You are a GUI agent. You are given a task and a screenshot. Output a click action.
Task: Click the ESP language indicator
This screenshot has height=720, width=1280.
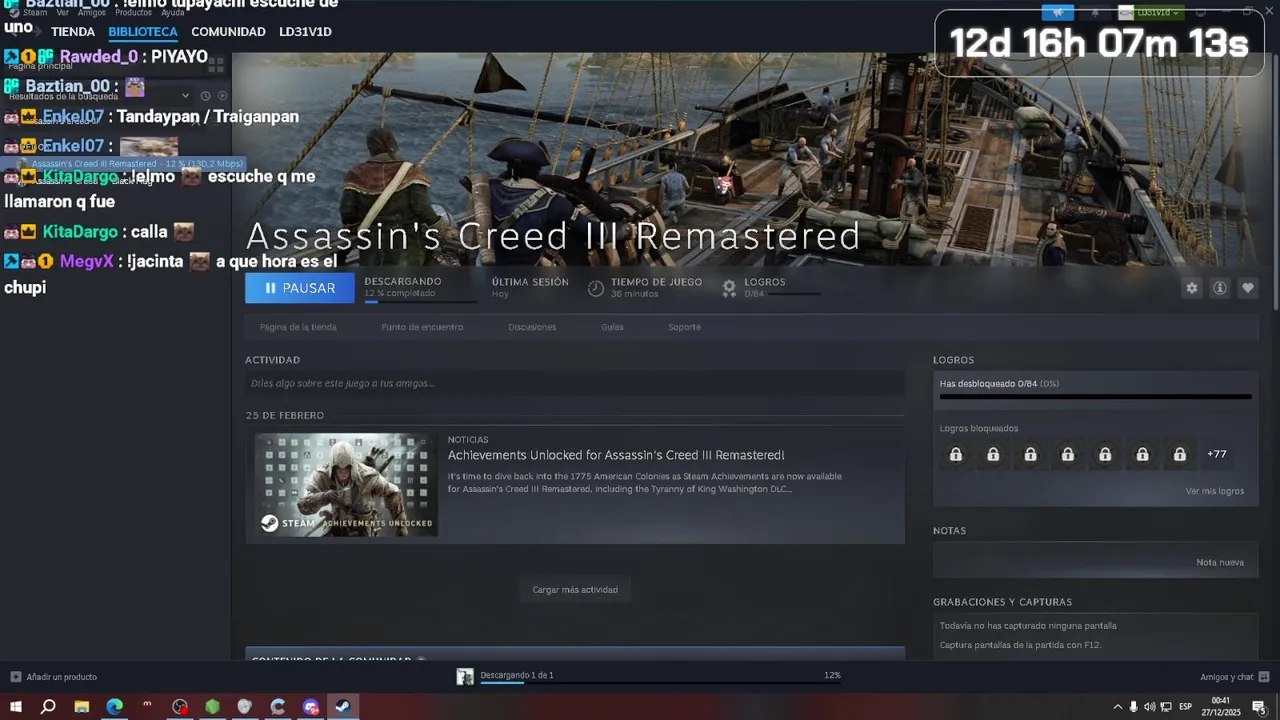(x=1185, y=707)
